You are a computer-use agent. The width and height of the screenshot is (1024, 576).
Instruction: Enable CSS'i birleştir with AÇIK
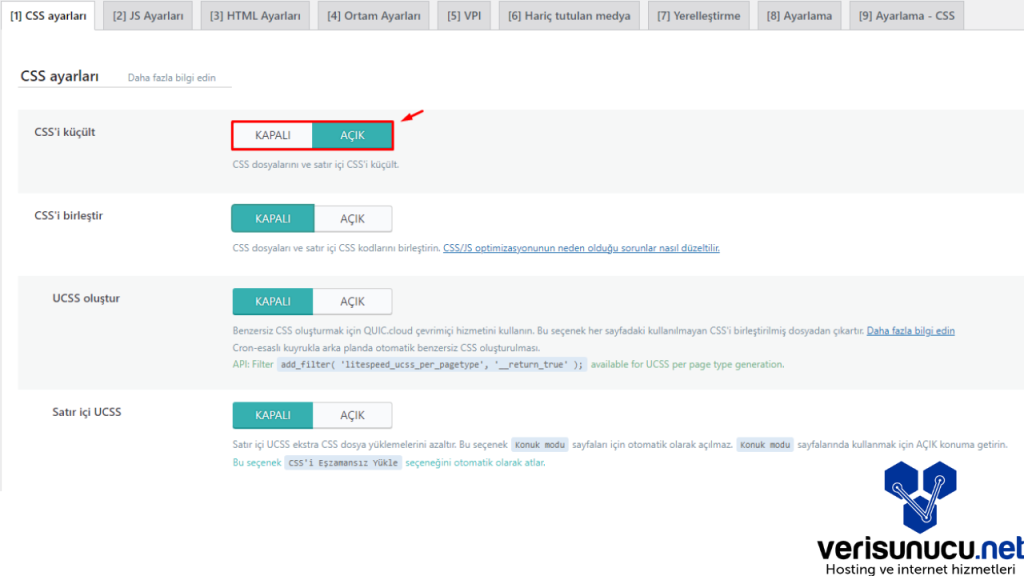click(x=352, y=219)
